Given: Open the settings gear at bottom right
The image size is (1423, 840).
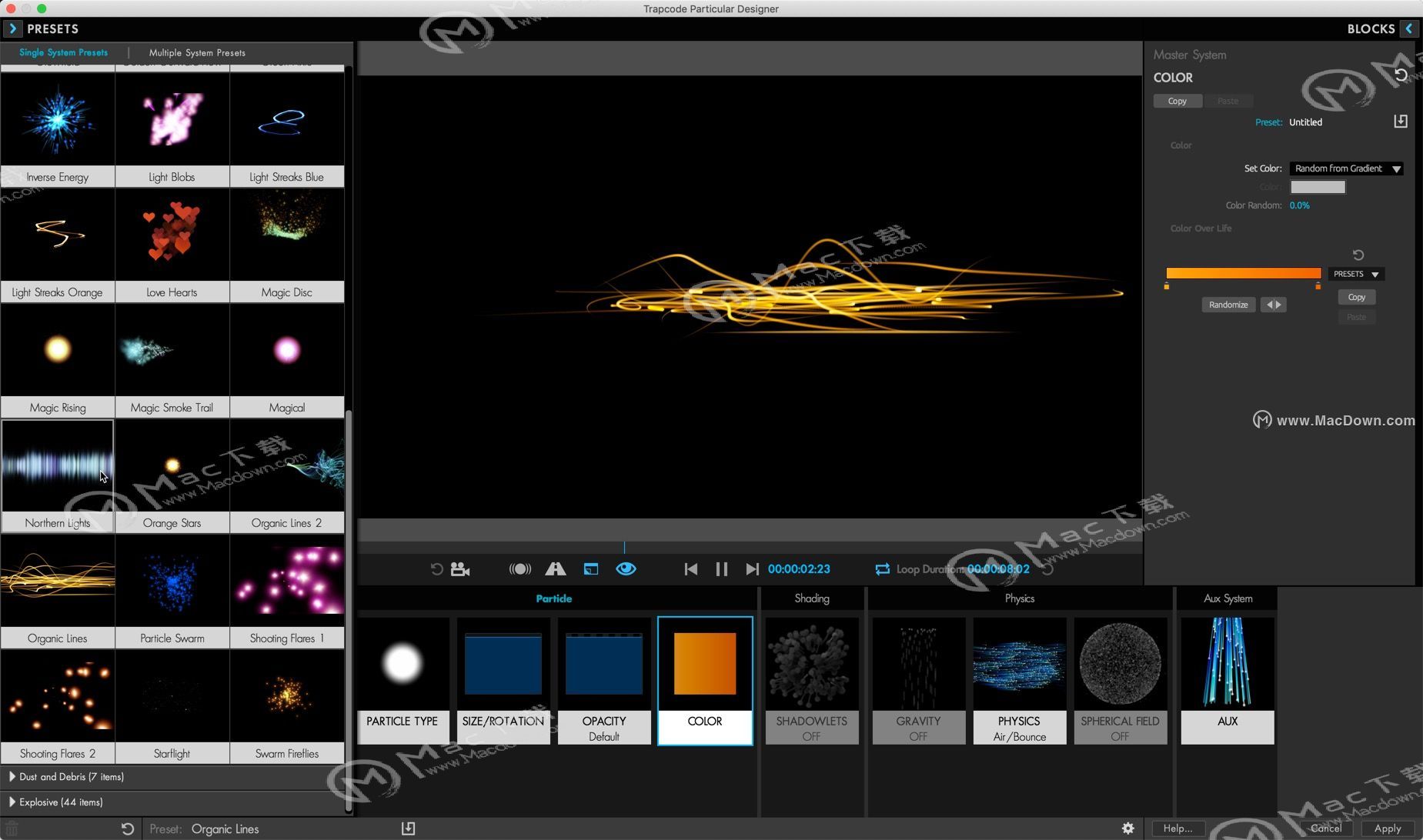Looking at the screenshot, I should coord(1127,828).
